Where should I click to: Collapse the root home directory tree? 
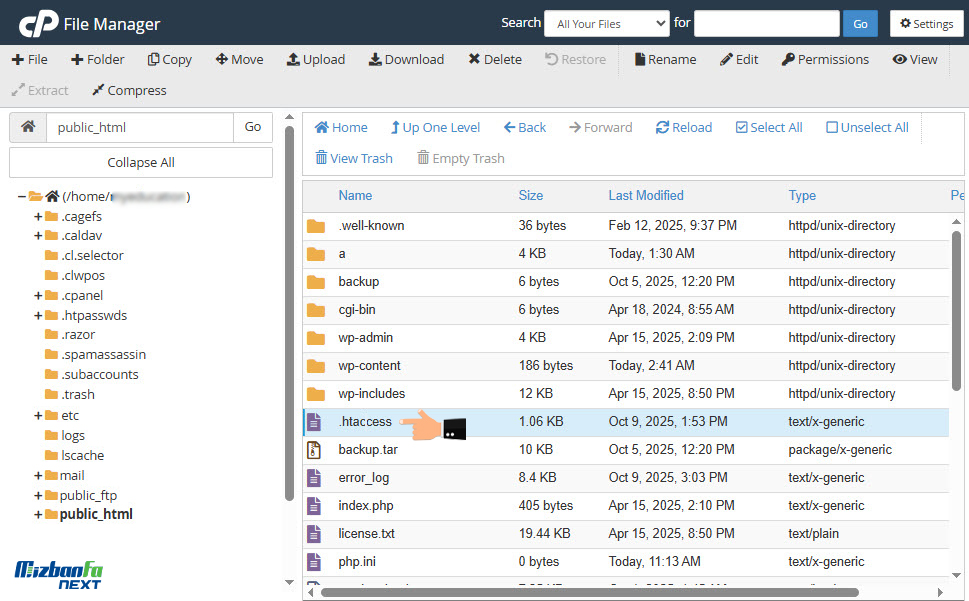pyautogui.click(x=22, y=196)
